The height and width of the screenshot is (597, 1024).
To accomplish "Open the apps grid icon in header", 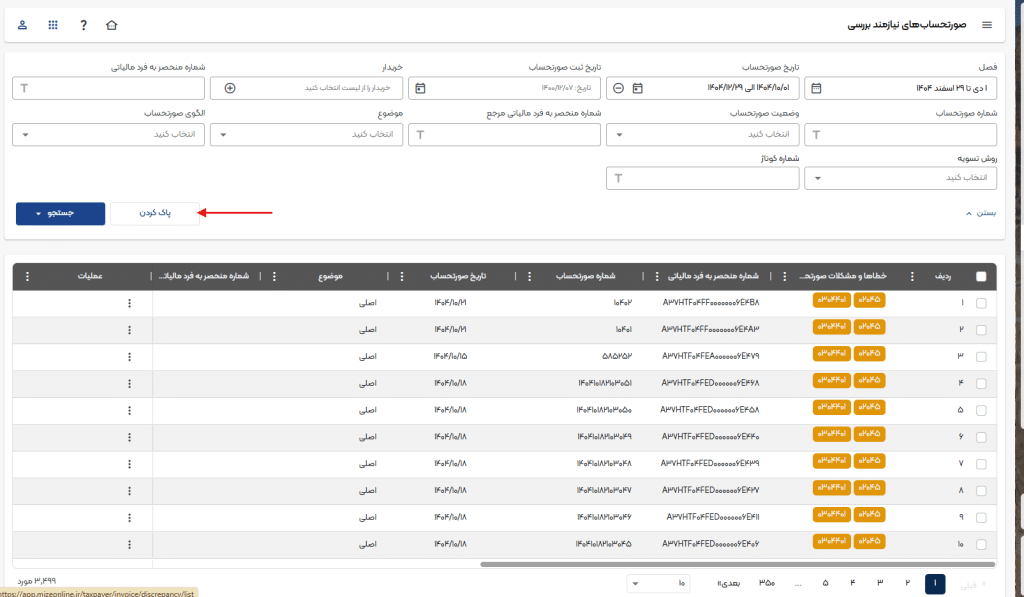I will click(53, 25).
